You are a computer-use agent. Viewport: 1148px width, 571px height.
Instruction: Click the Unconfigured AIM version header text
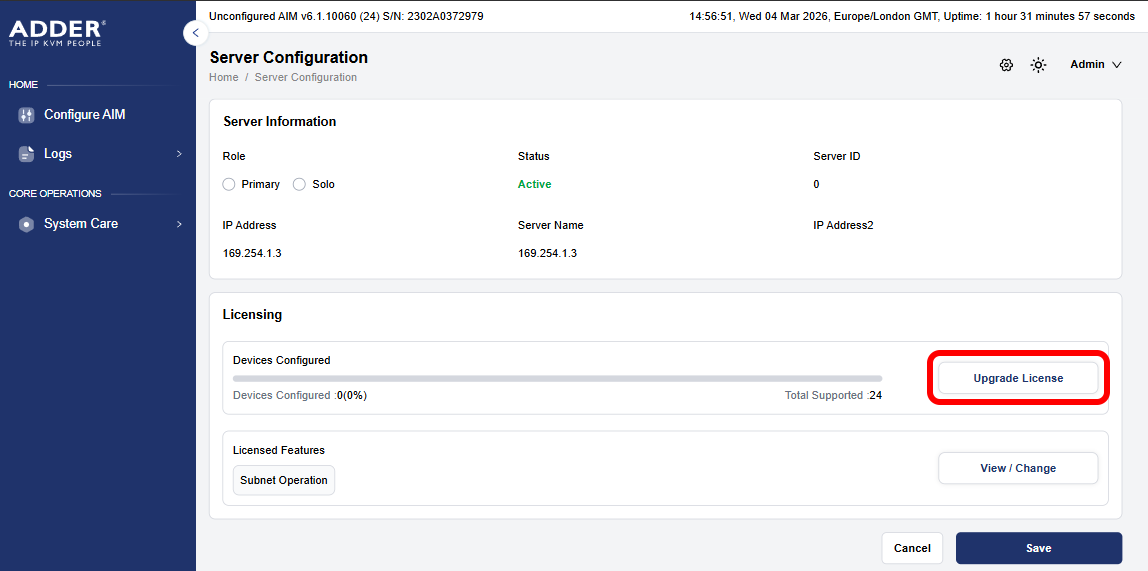346,16
